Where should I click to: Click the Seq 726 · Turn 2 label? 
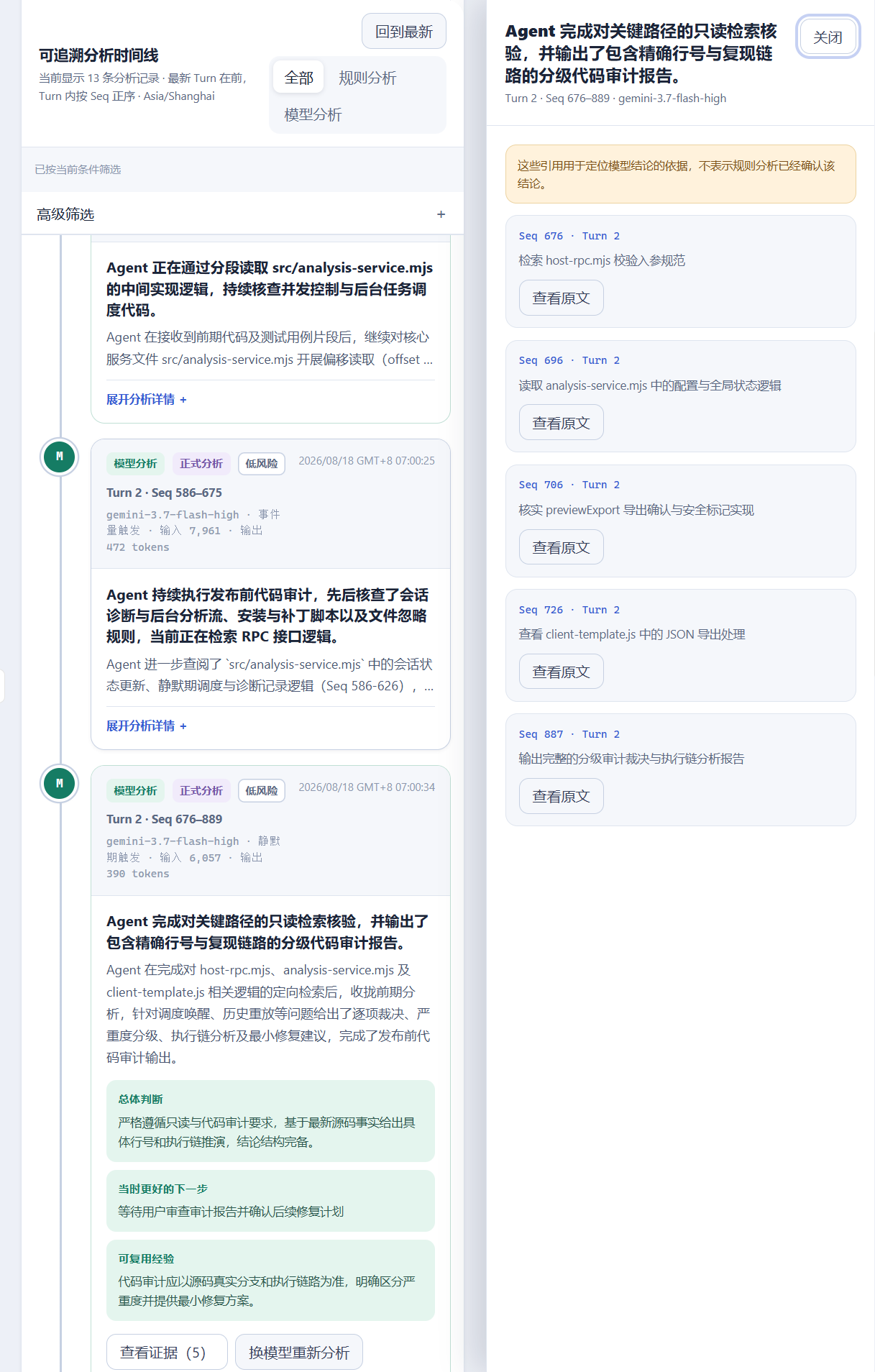click(x=569, y=610)
